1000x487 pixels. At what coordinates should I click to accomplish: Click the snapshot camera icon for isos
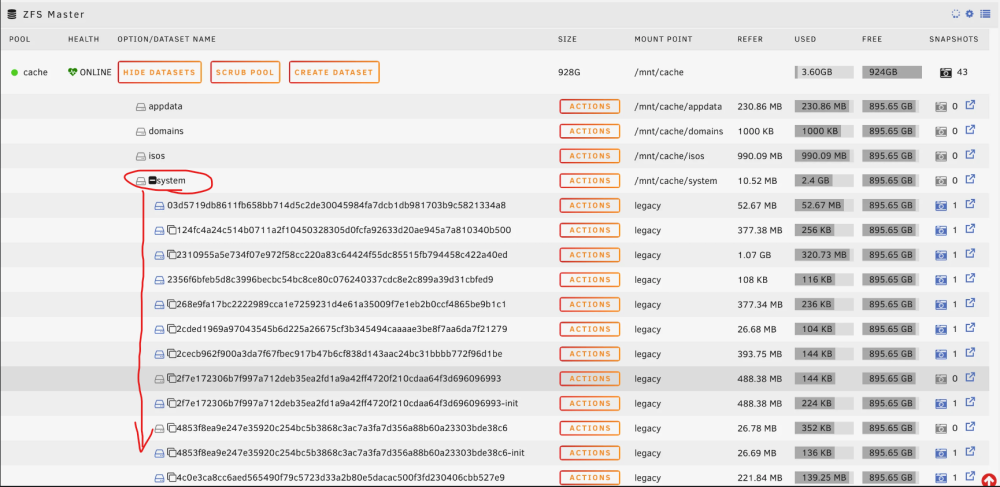click(x=941, y=156)
